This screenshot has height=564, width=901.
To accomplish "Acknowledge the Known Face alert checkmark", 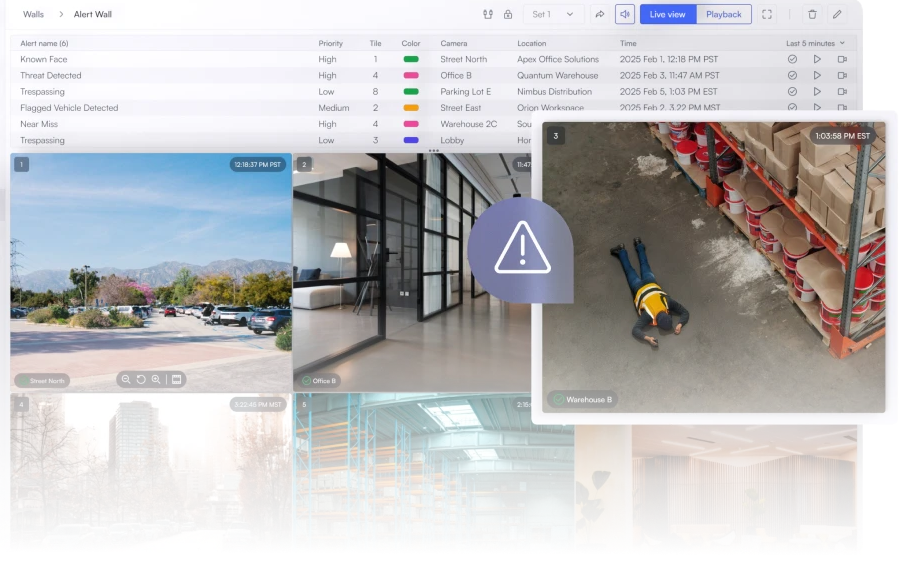I will coord(792,59).
